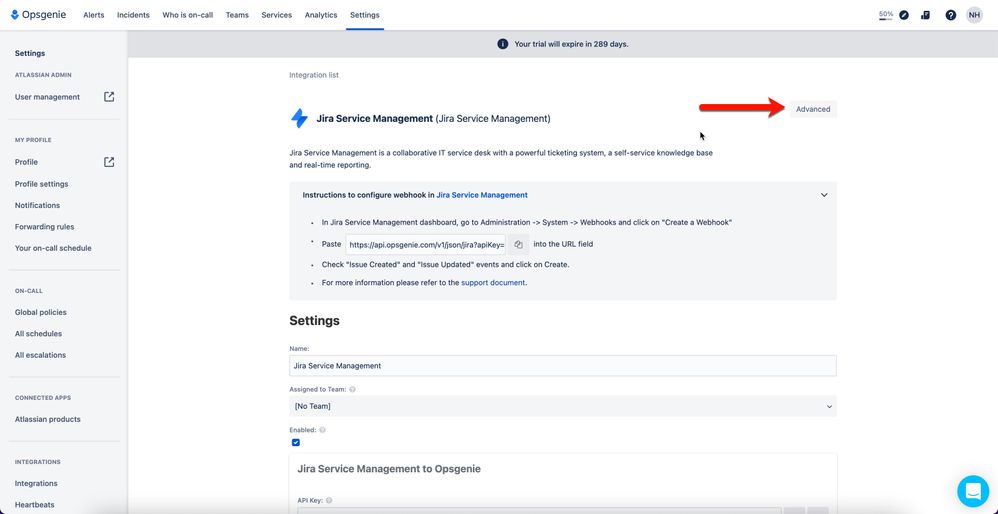The height and width of the screenshot is (514, 998).
Task: Open the Assigned to Team dropdown
Action: [563, 406]
